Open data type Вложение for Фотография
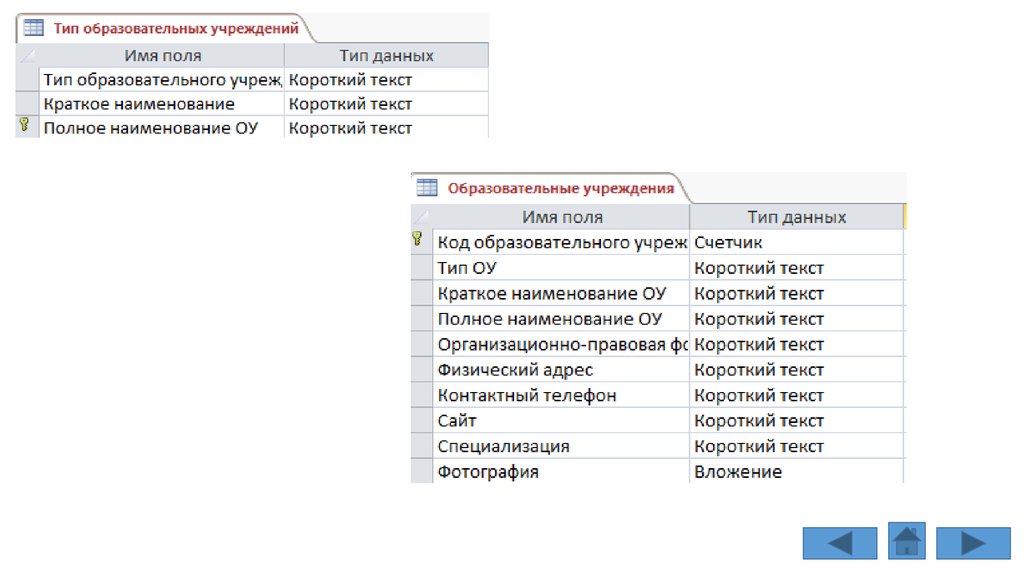Image resolution: width=1024 pixels, height=574 pixels. 796,472
